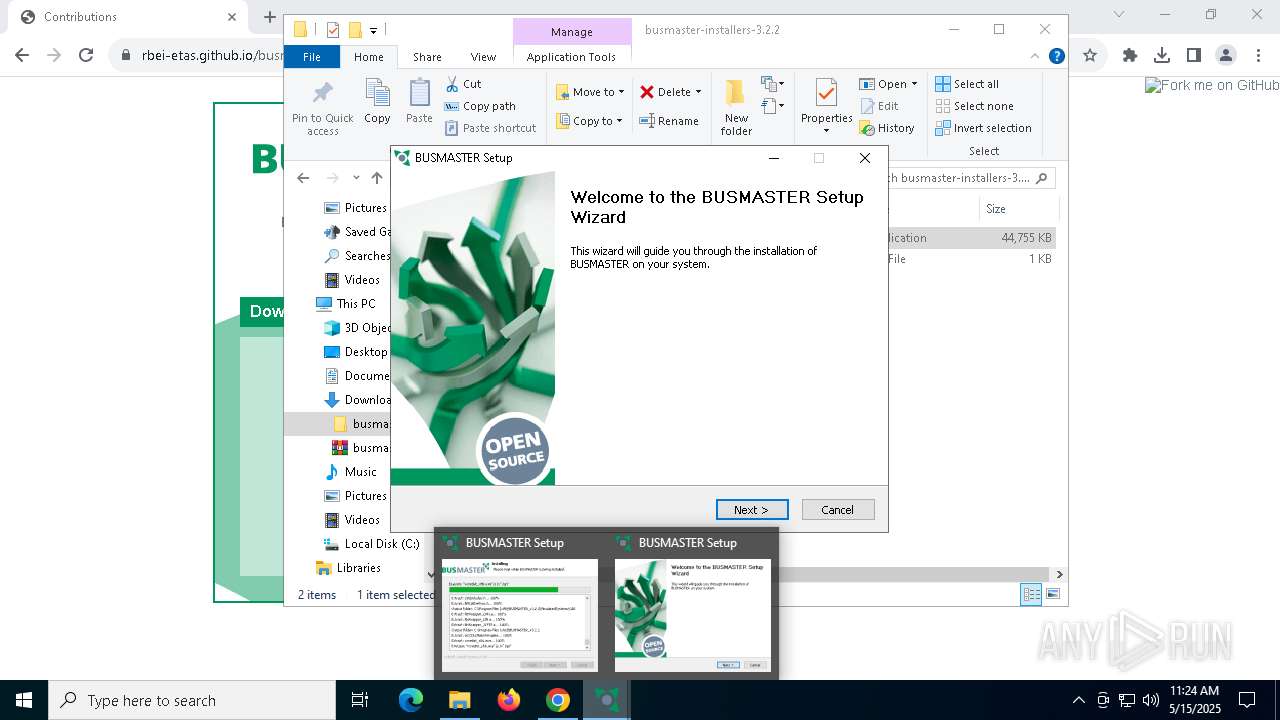1280x720 pixels.
Task: Click the Copy icon in ribbon
Action: click(x=377, y=102)
